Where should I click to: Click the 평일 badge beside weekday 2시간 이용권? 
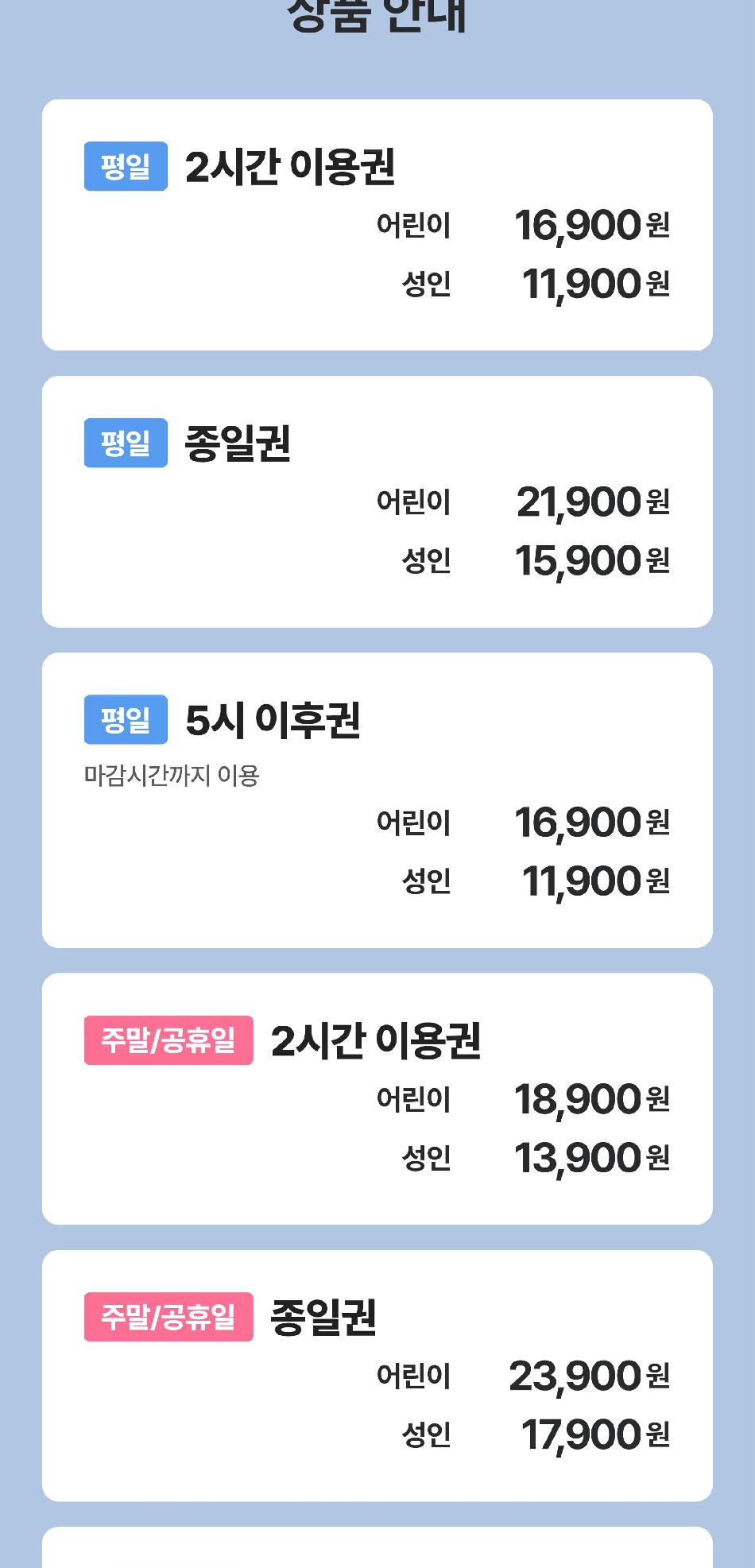click(x=126, y=166)
